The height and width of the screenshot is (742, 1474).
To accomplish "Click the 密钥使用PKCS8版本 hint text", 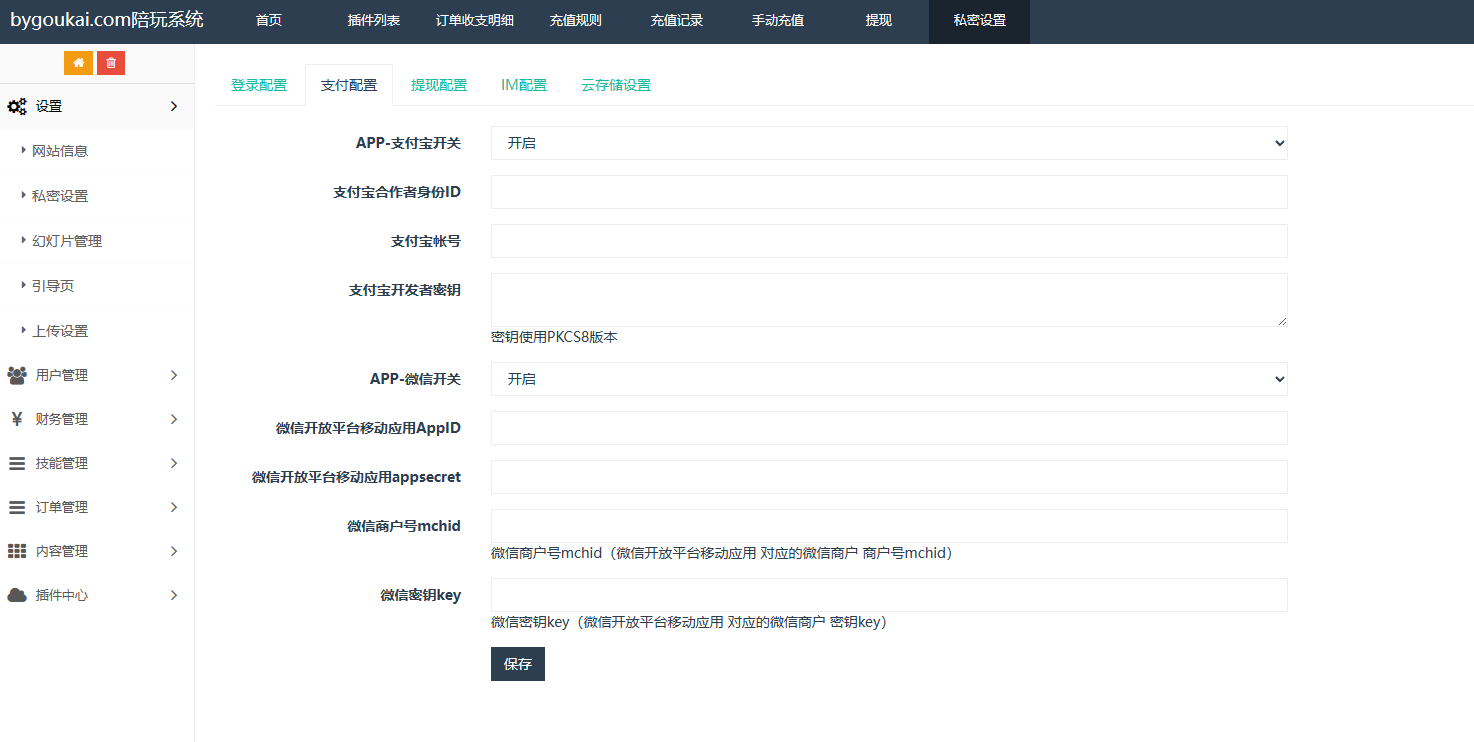I will tap(554, 337).
